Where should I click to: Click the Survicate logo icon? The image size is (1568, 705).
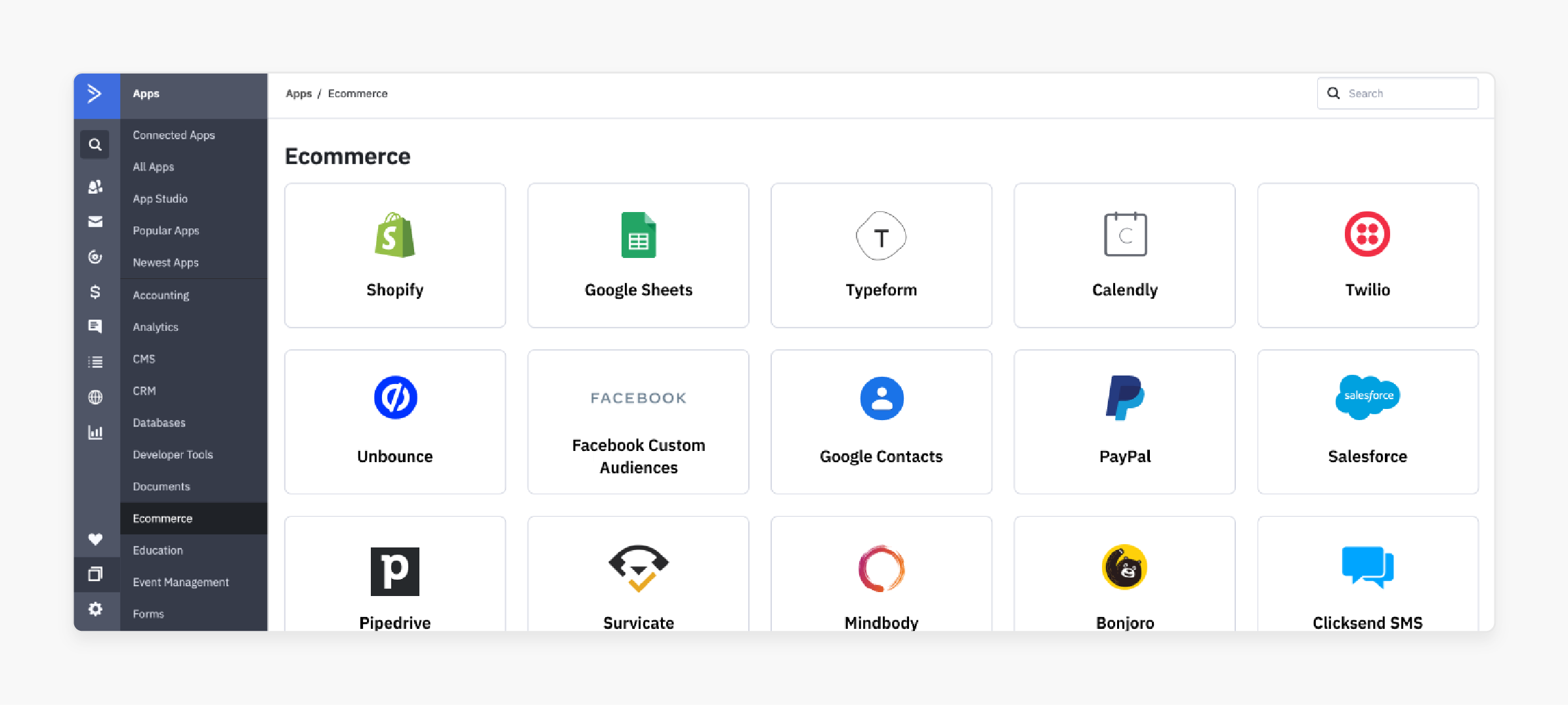(639, 568)
